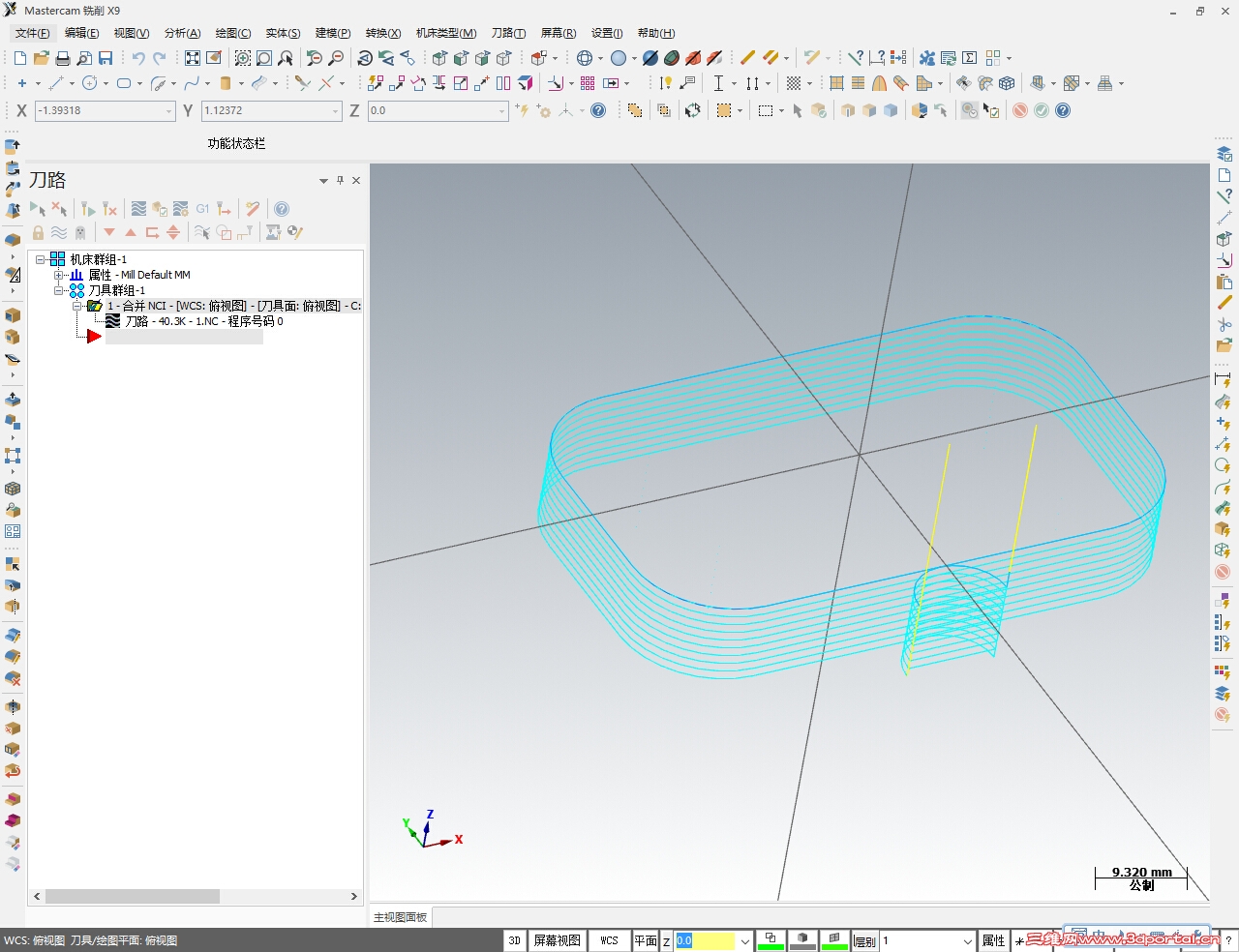
Task: Open the 绘图(C) menu
Action: (232, 33)
